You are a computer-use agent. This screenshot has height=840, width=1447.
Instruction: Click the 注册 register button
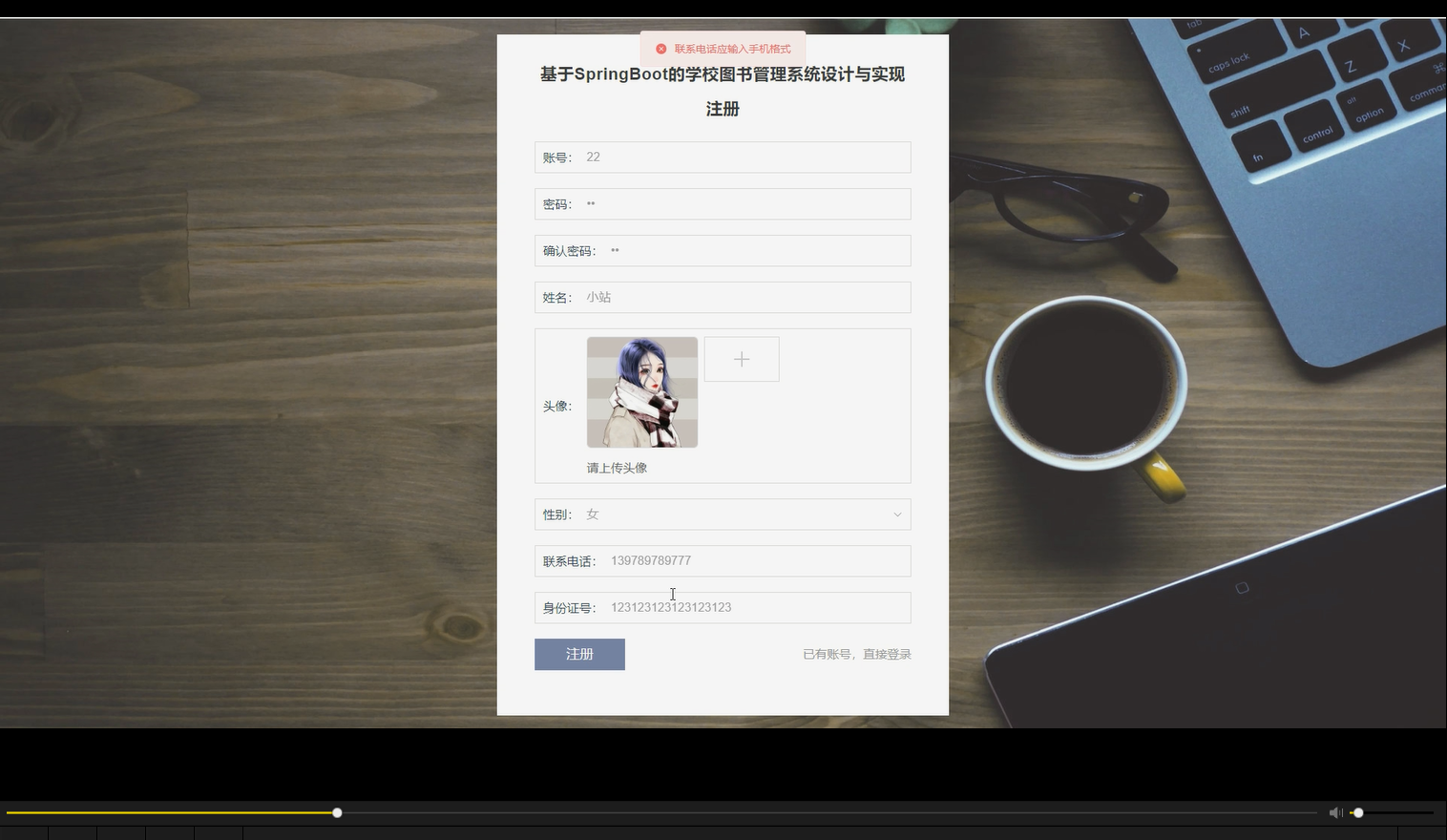click(579, 654)
